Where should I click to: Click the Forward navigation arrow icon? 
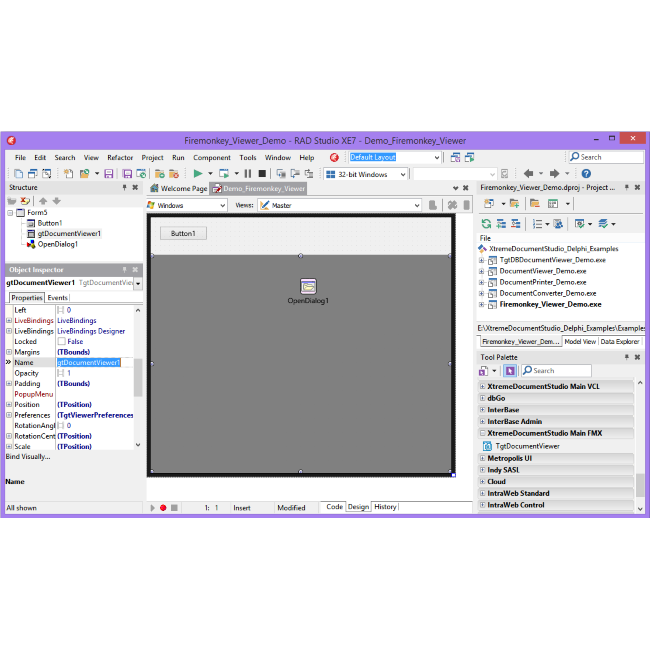[554, 174]
